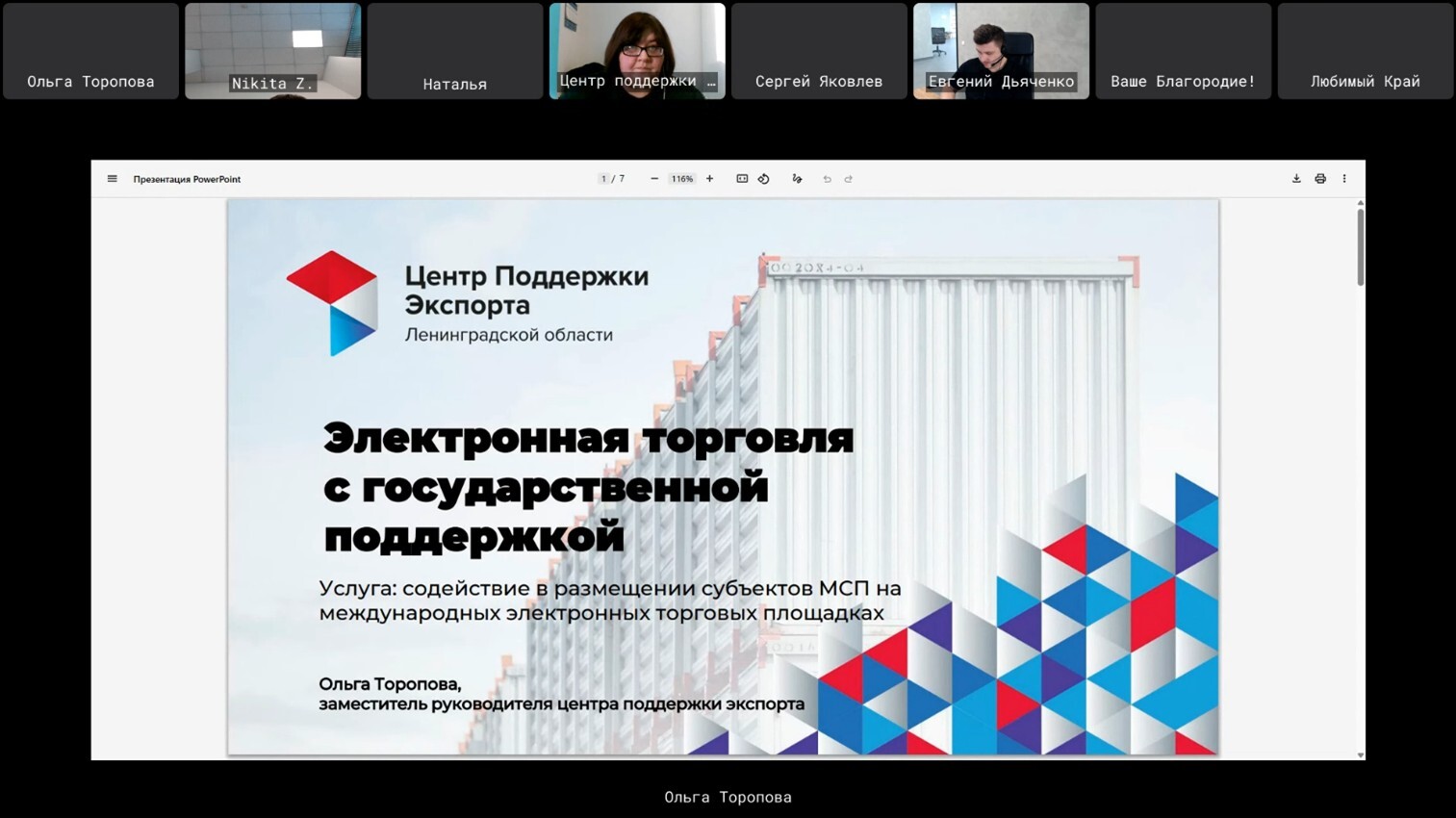
Task: Download the presentation PDF
Action: click(x=1296, y=179)
